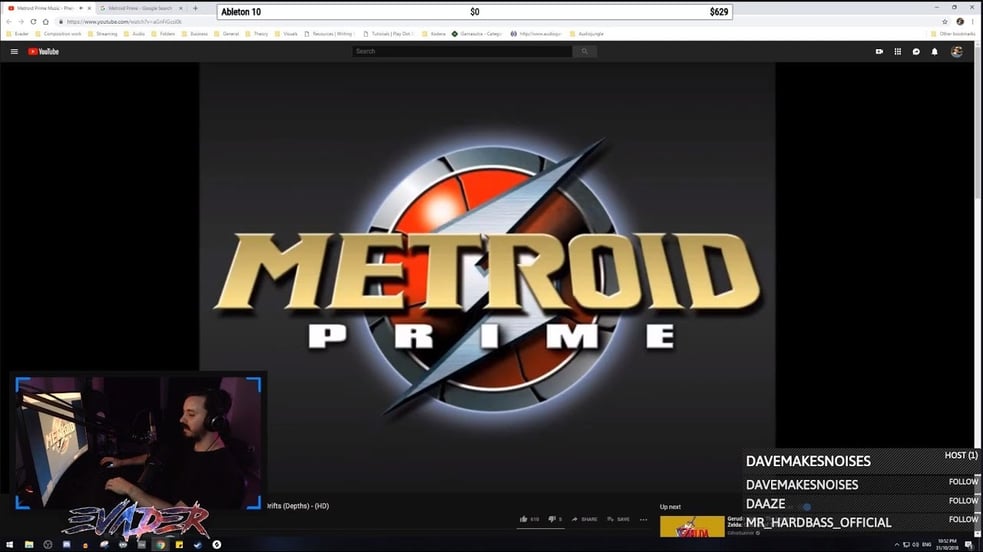Screen dimensions: 983x552
Task: Open the white circular taskbar app icon
Action: pyautogui.click(x=217, y=544)
